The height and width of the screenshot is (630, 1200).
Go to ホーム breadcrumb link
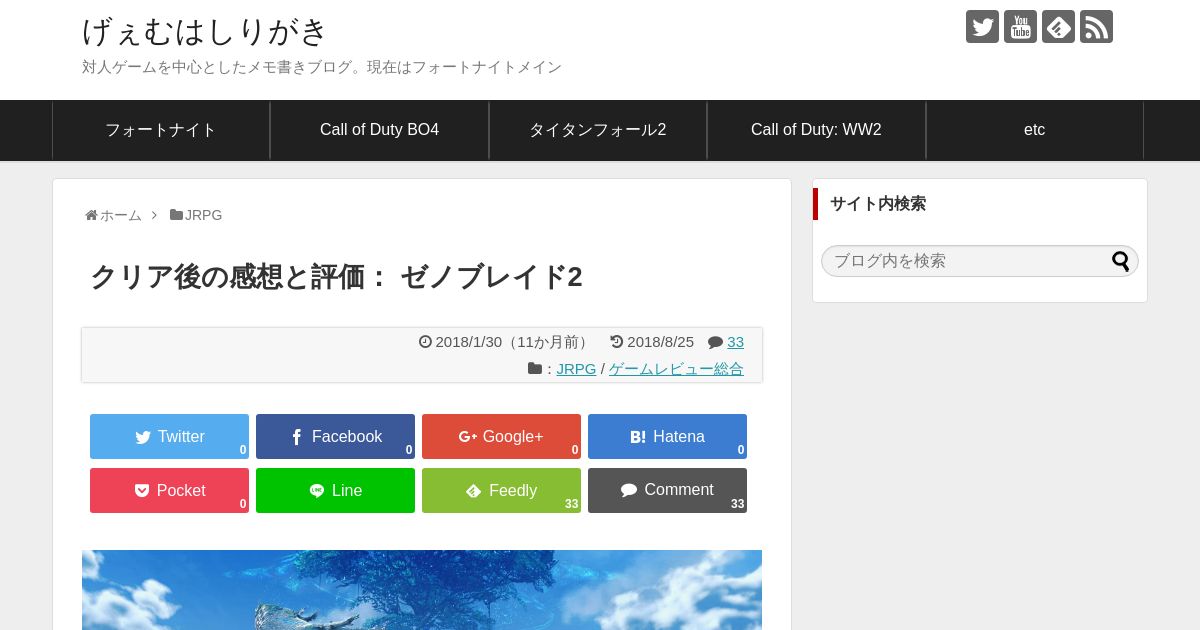(x=121, y=215)
